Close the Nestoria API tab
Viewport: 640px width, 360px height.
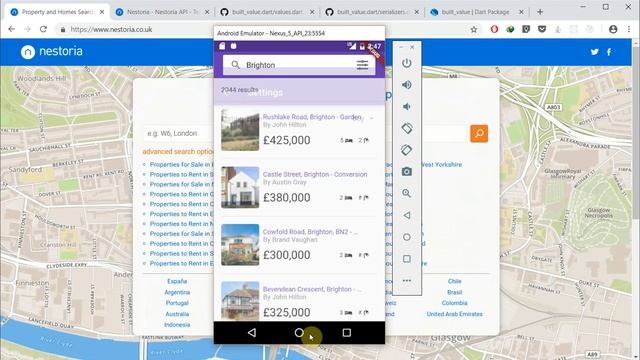tap(207, 12)
